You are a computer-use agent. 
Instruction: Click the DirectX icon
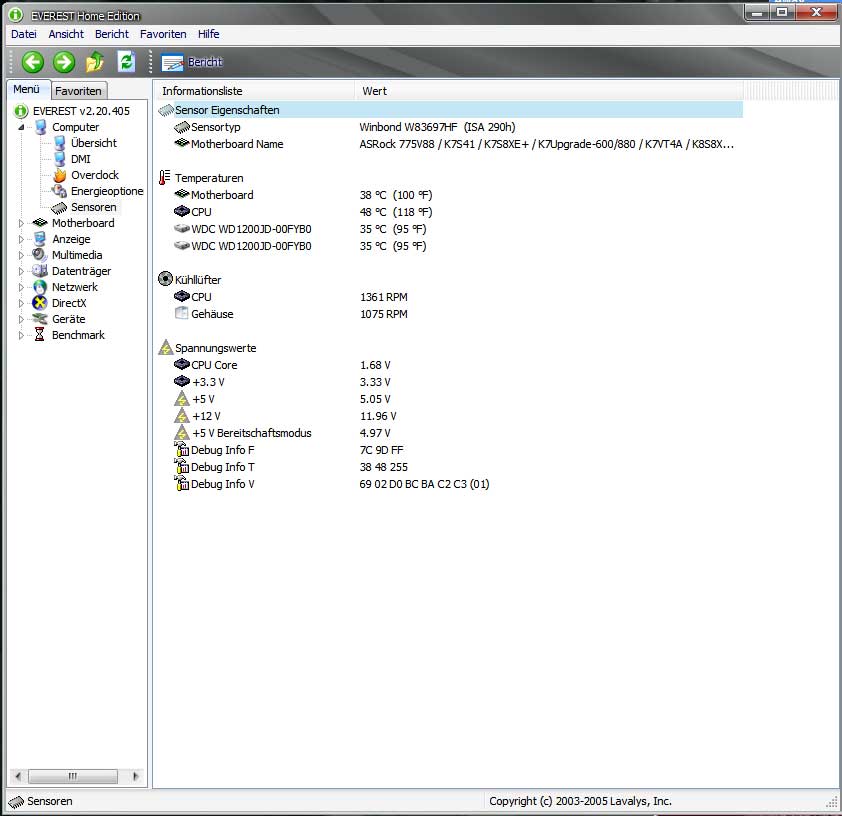tap(40, 303)
